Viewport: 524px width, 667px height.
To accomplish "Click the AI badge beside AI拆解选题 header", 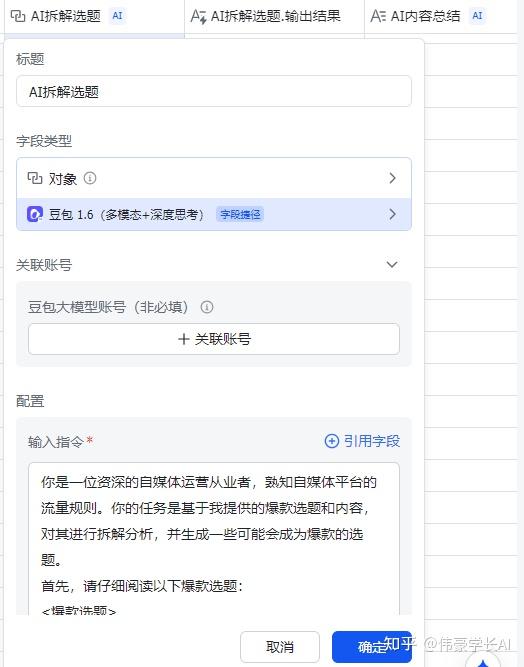I will click(x=117, y=16).
